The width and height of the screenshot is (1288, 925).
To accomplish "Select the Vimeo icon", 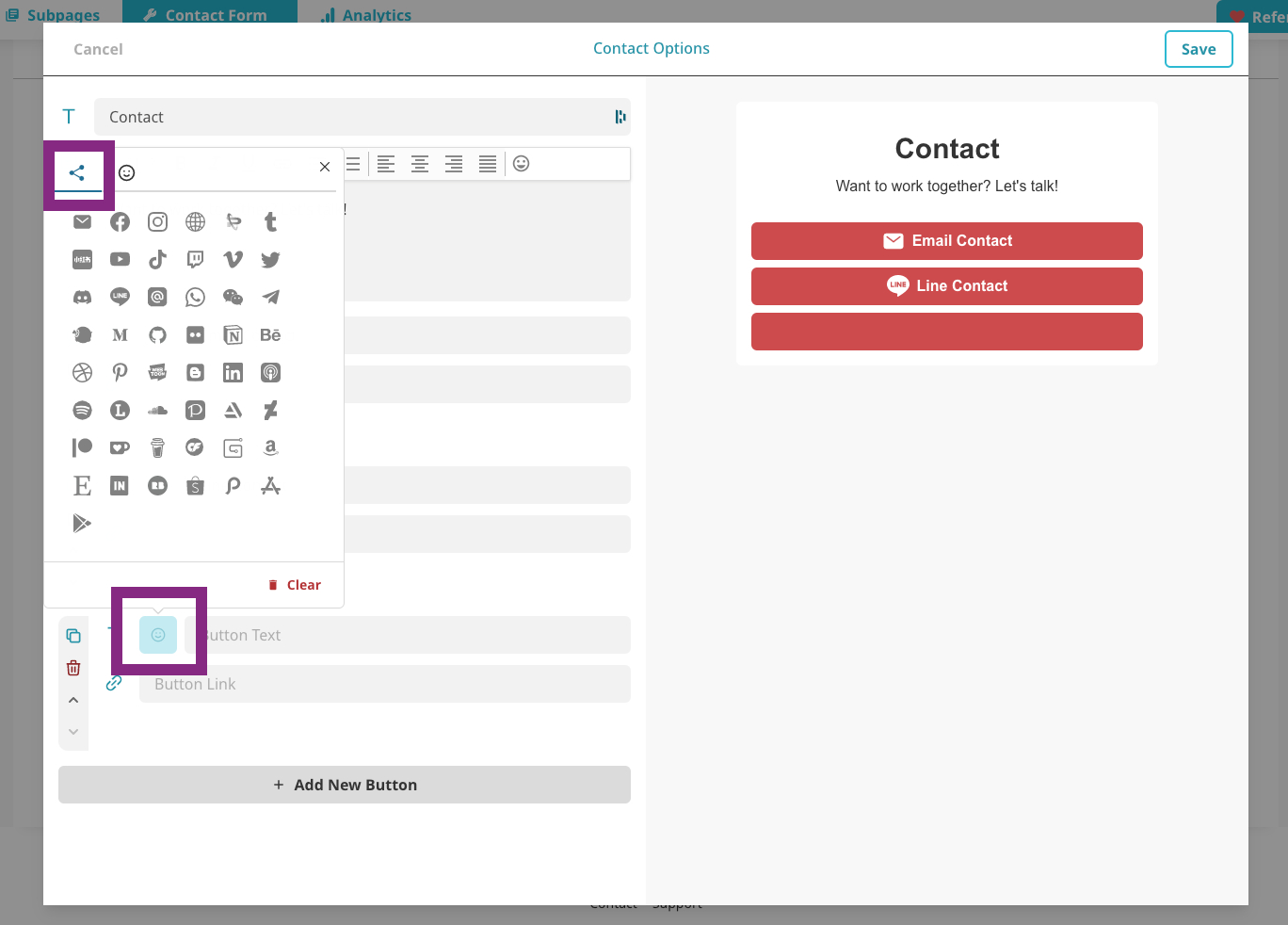I will (233, 260).
